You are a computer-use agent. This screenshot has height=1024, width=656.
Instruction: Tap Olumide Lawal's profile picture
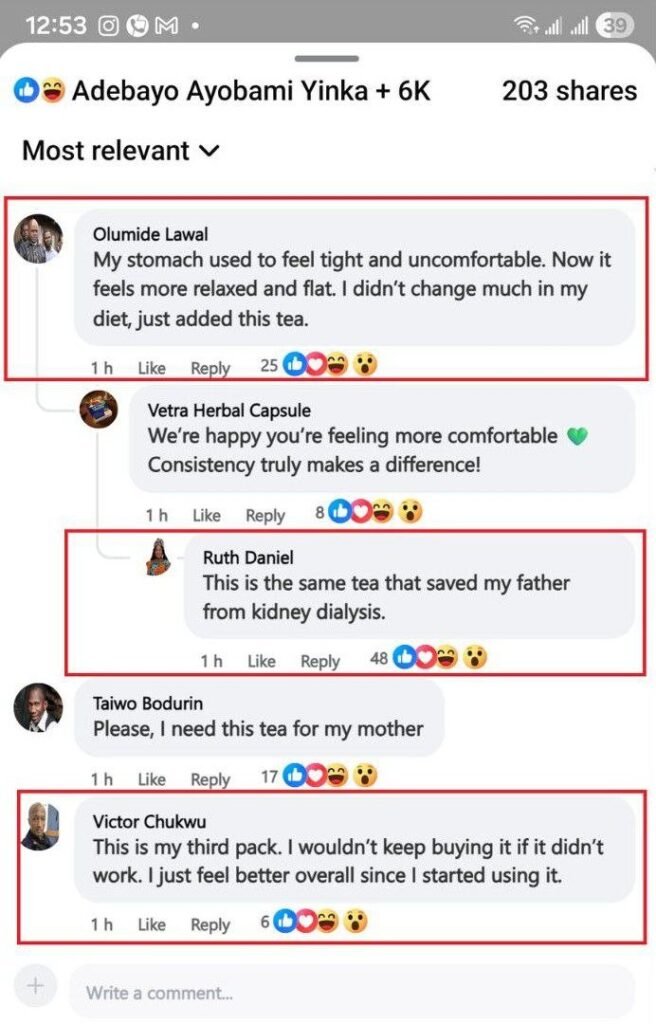39,239
